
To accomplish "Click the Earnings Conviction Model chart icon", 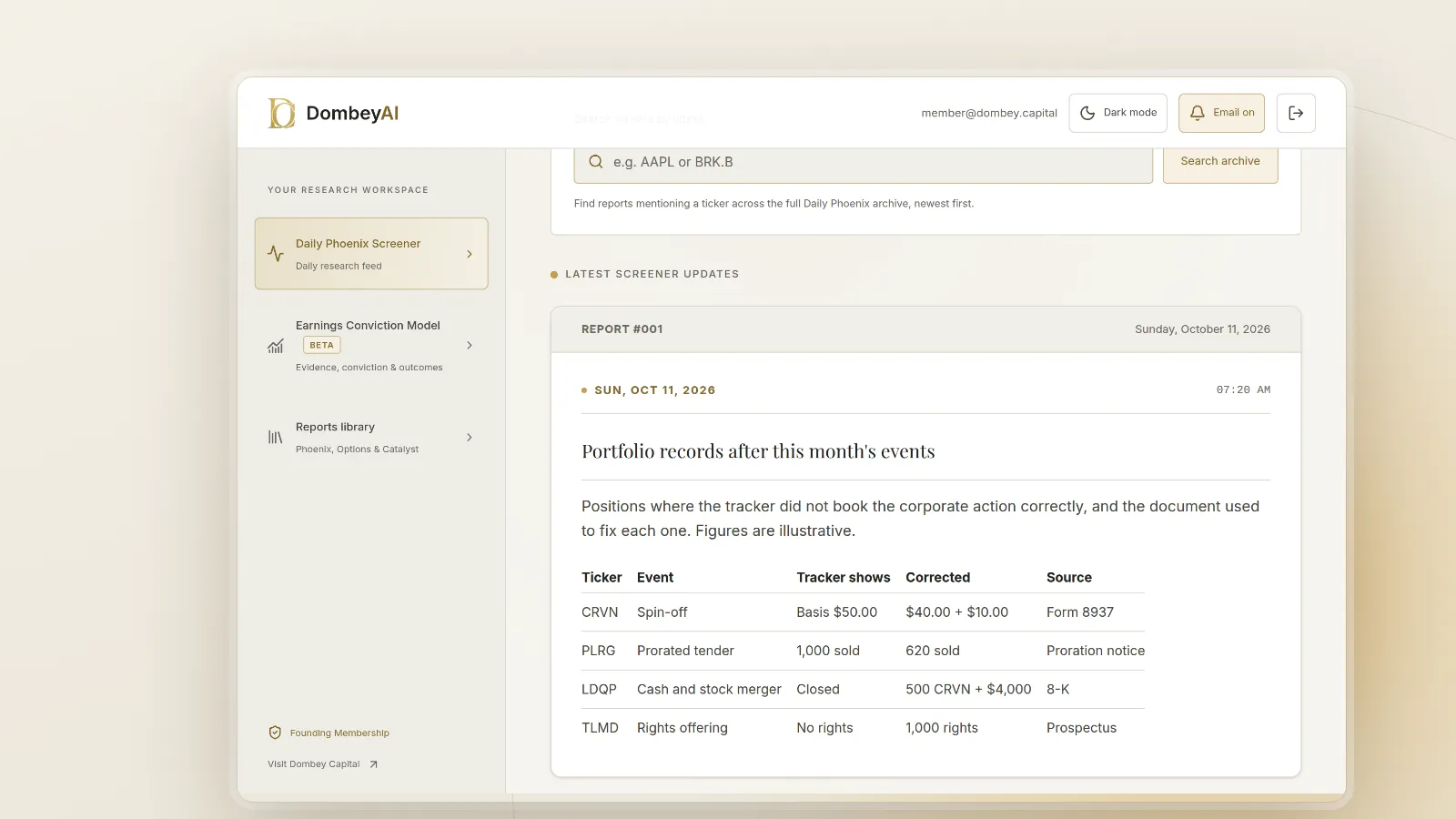I will pos(276,346).
